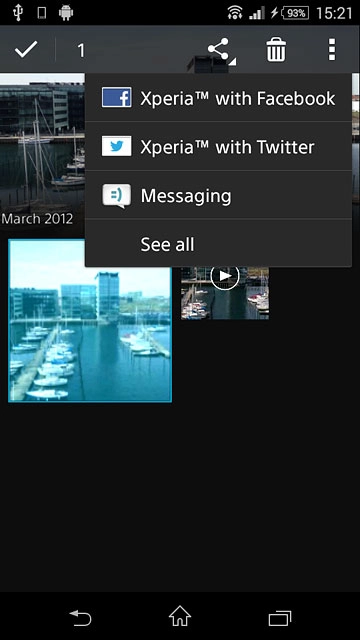The image size is (360, 640).
Task: Click the Messaging smiley bubble icon
Action: (117, 196)
